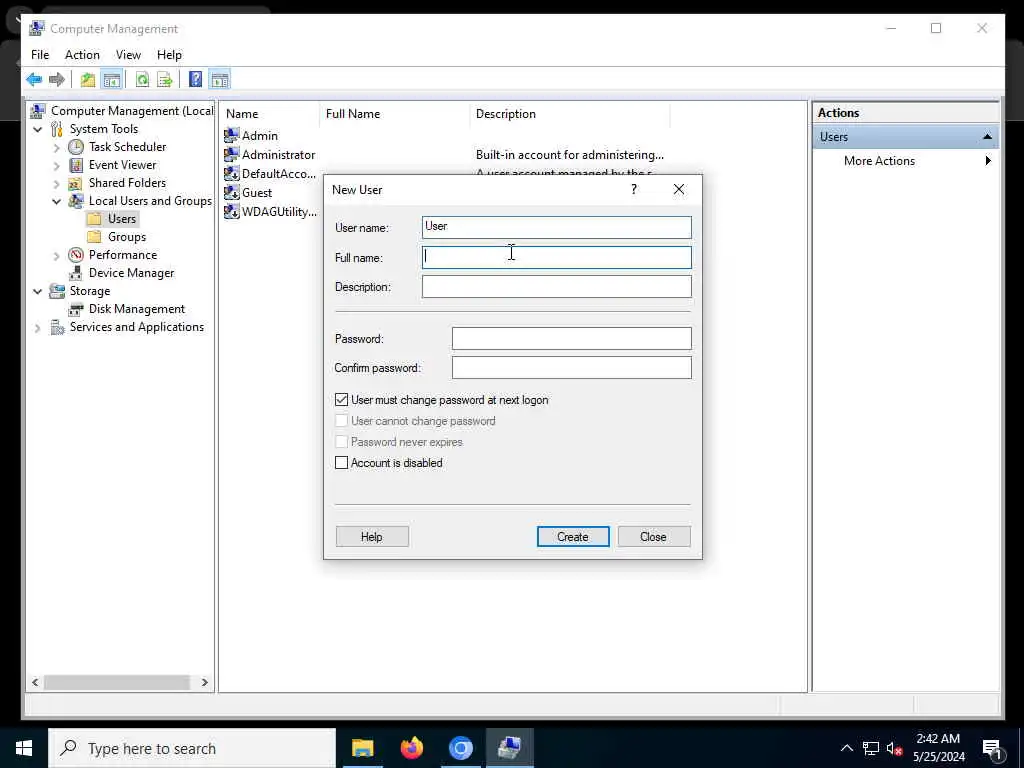Open Help via the toolbar question-mark icon
The width and height of the screenshot is (1024, 768).
pos(195,80)
